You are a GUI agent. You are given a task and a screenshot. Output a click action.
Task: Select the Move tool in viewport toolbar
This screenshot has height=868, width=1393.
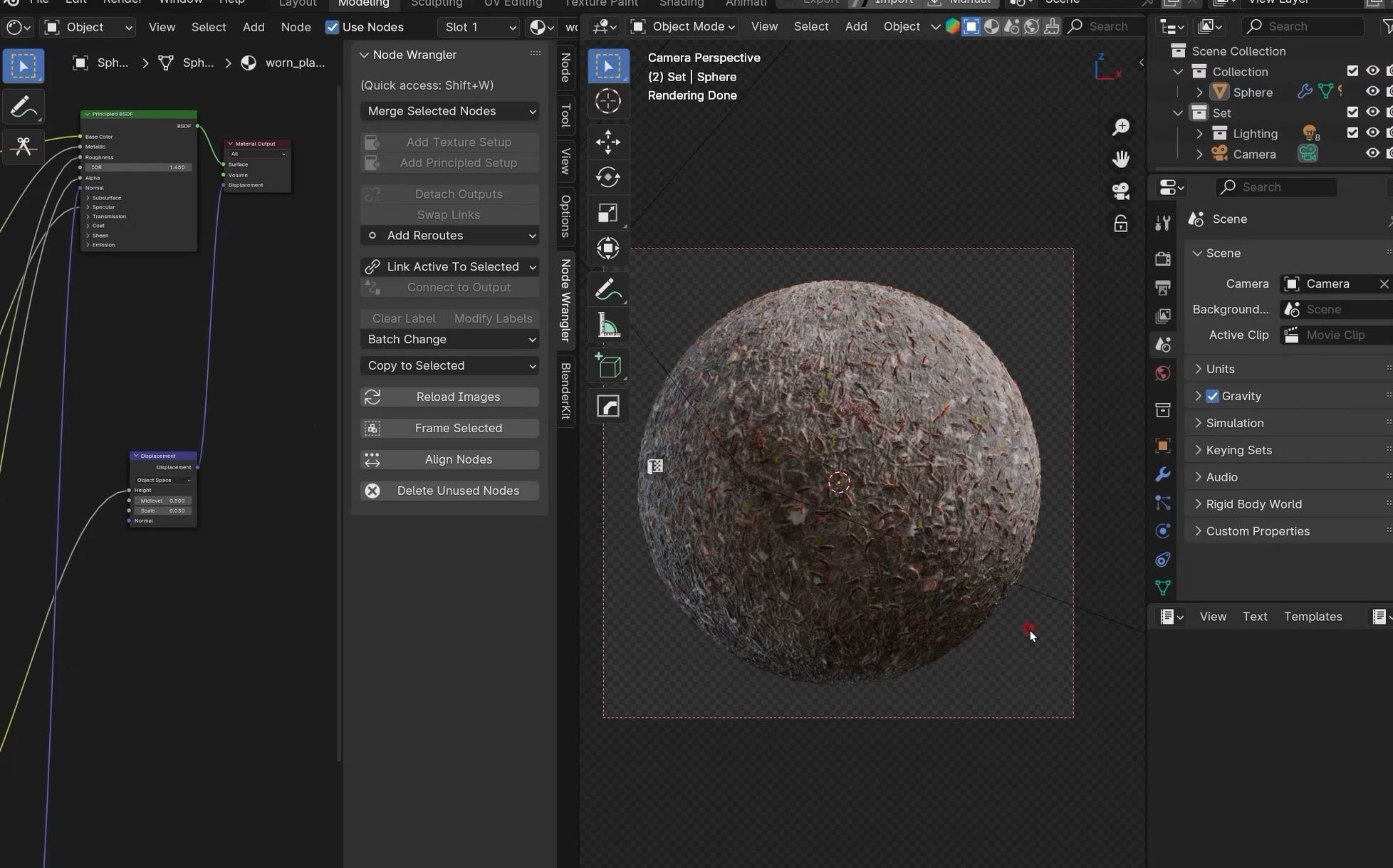(x=607, y=142)
